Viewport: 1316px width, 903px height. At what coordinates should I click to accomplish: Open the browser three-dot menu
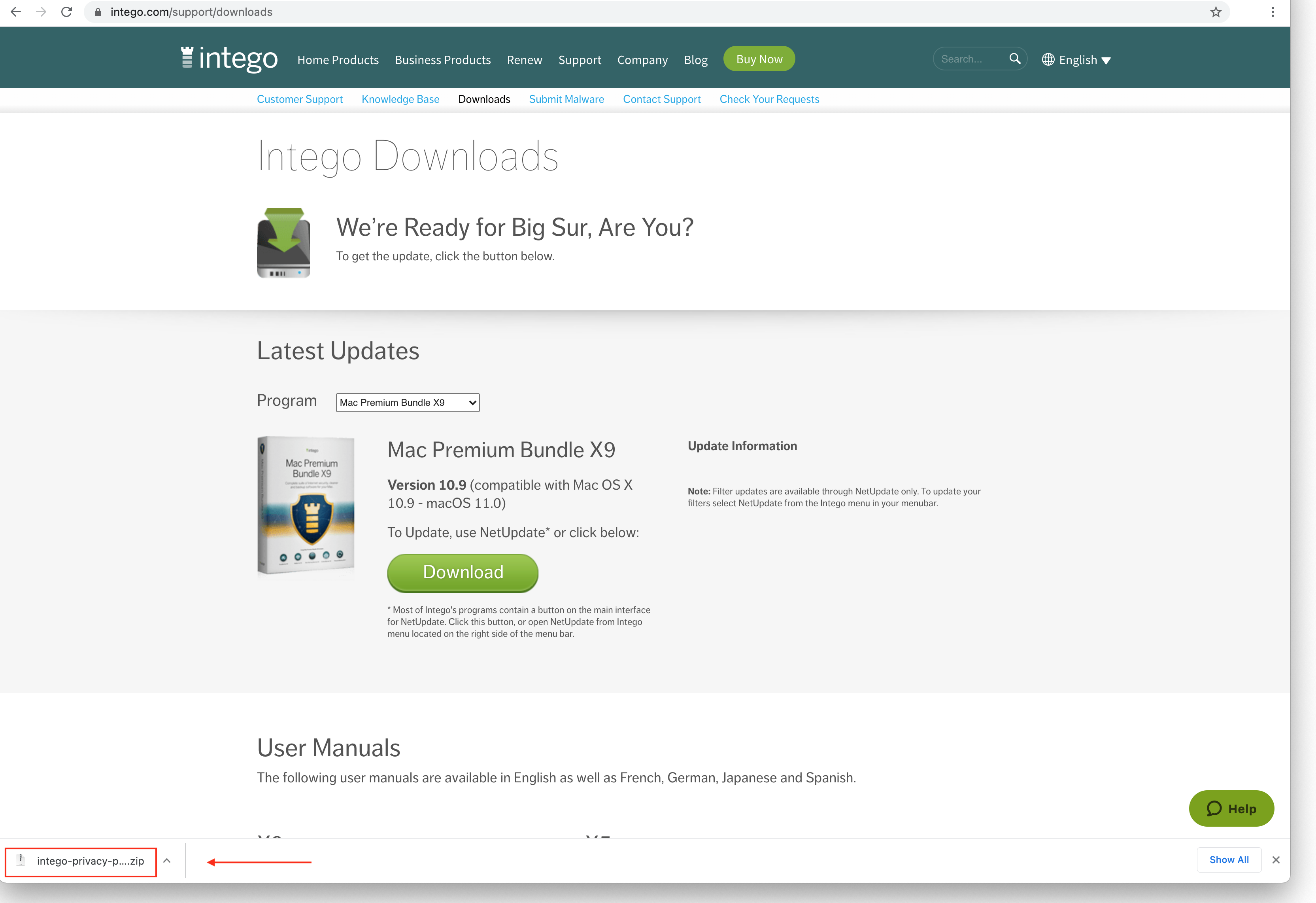tap(1273, 12)
